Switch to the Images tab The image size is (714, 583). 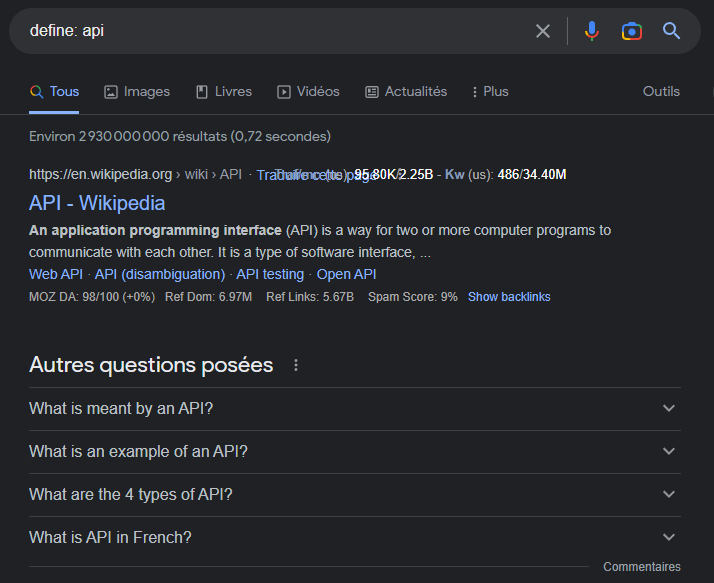[x=137, y=92]
